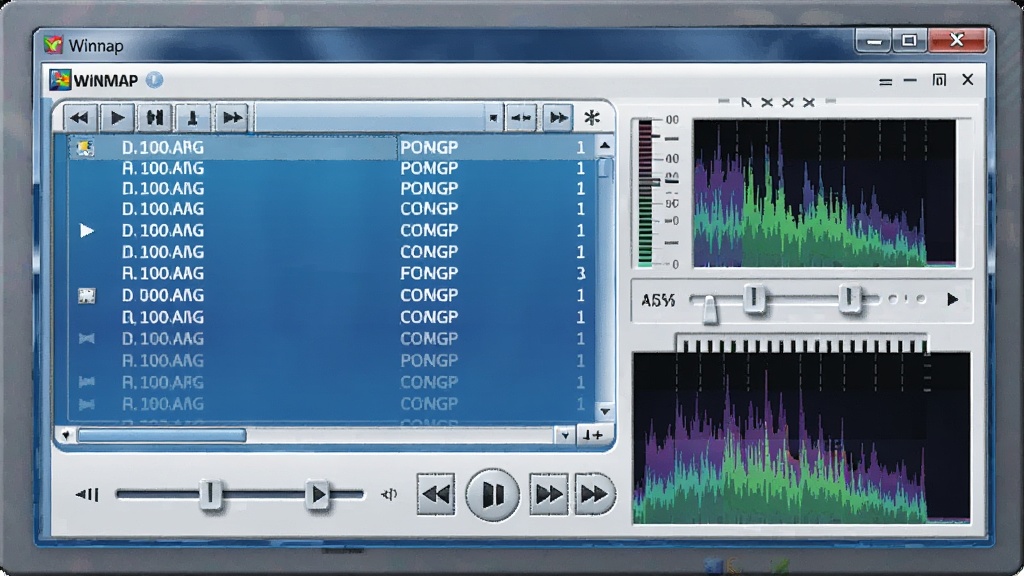Viewport: 1024px width, 576px height.
Task: Click the rightmost skip-forward button at bottom
Action: tap(594, 494)
